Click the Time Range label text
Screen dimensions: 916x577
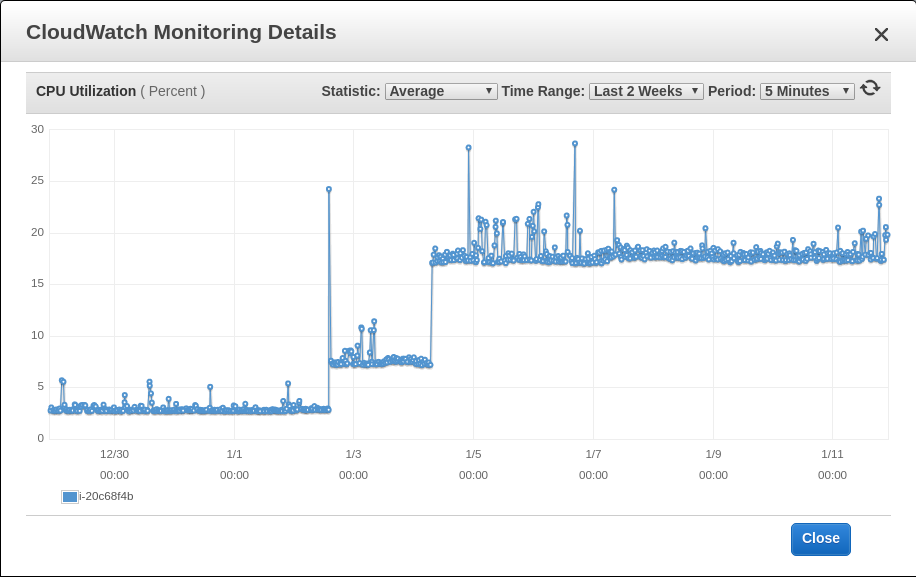coord(543,91)
